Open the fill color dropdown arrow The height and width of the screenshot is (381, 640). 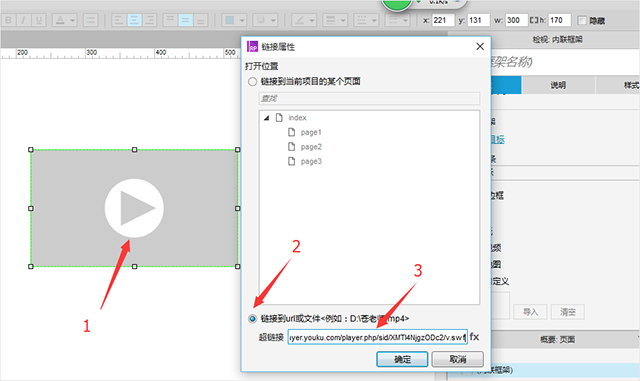(x=242, y=20)
